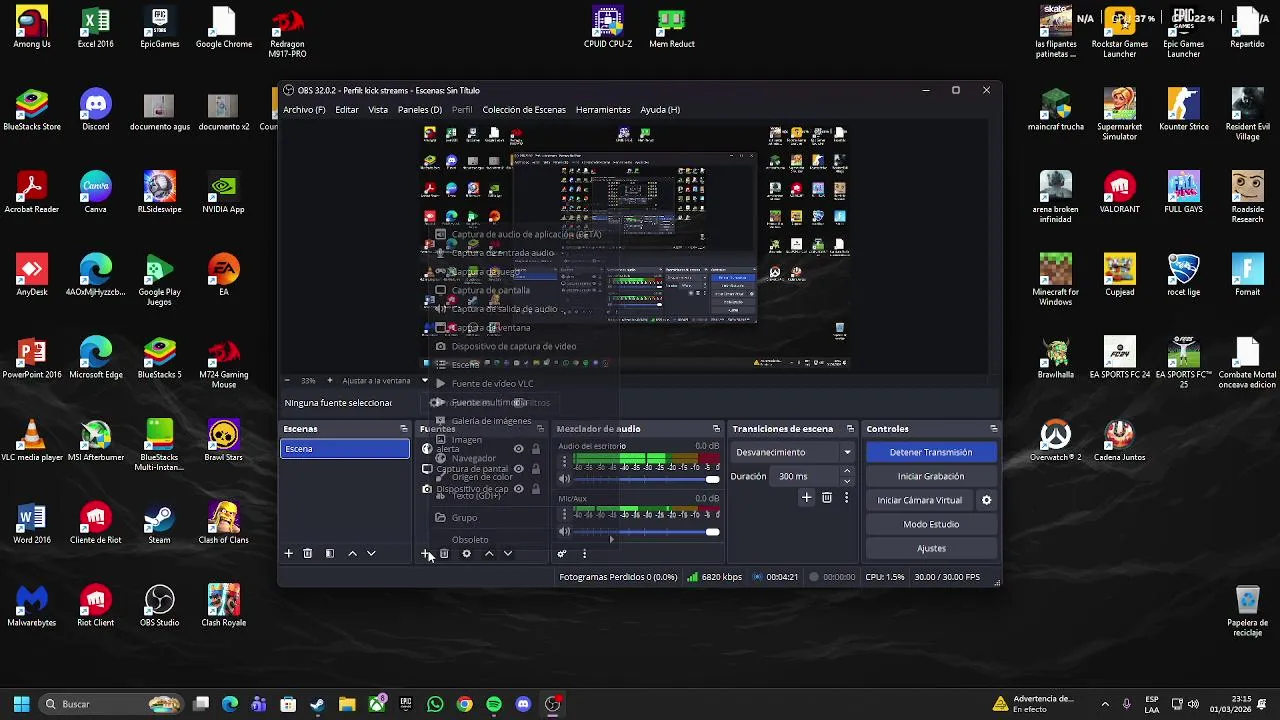Click Iniciar Grabación button
The image size is (1280, 720).
(931, 476)
